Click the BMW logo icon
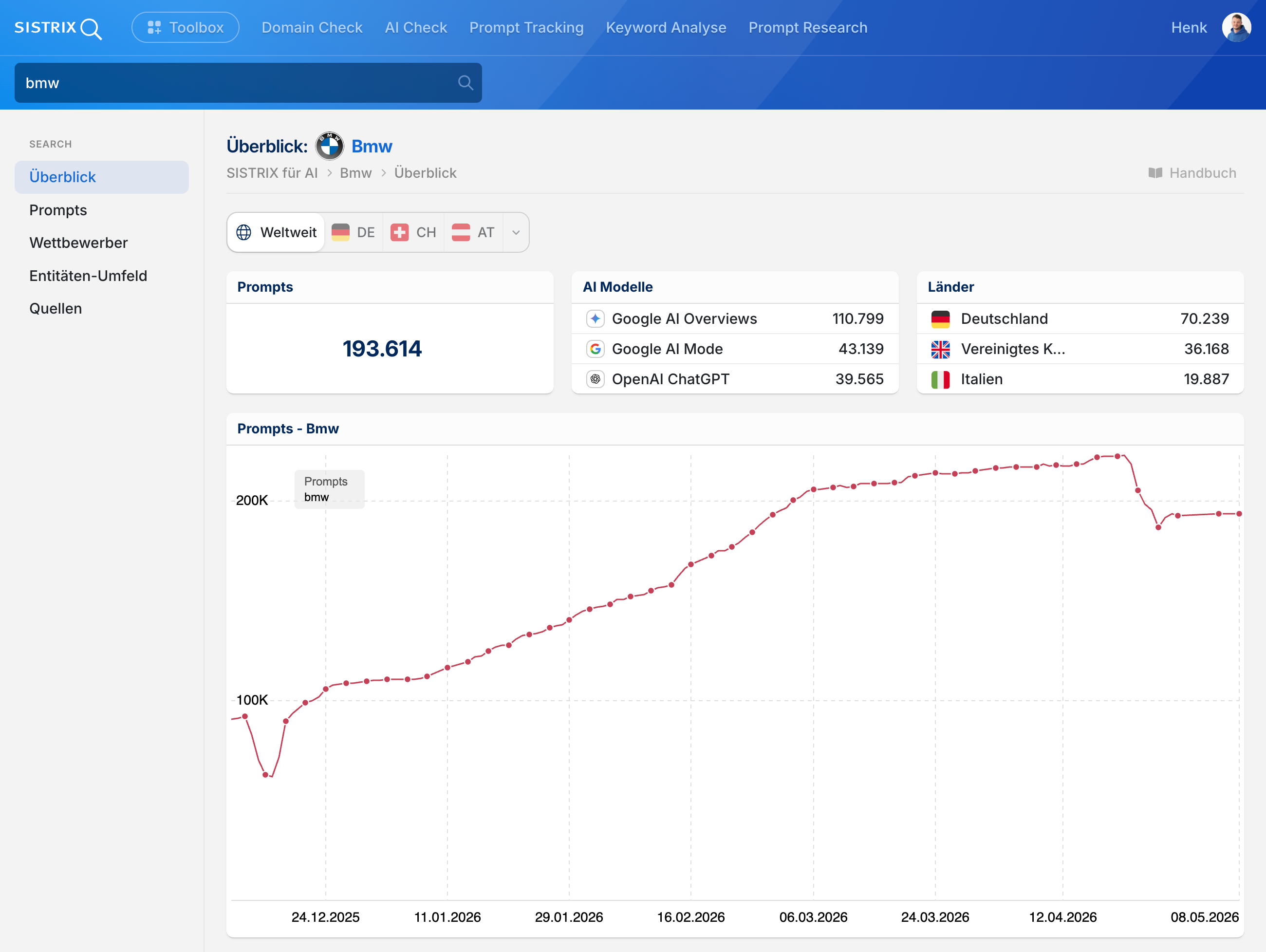Screen dimensions: 1266x952 [330, 146]
